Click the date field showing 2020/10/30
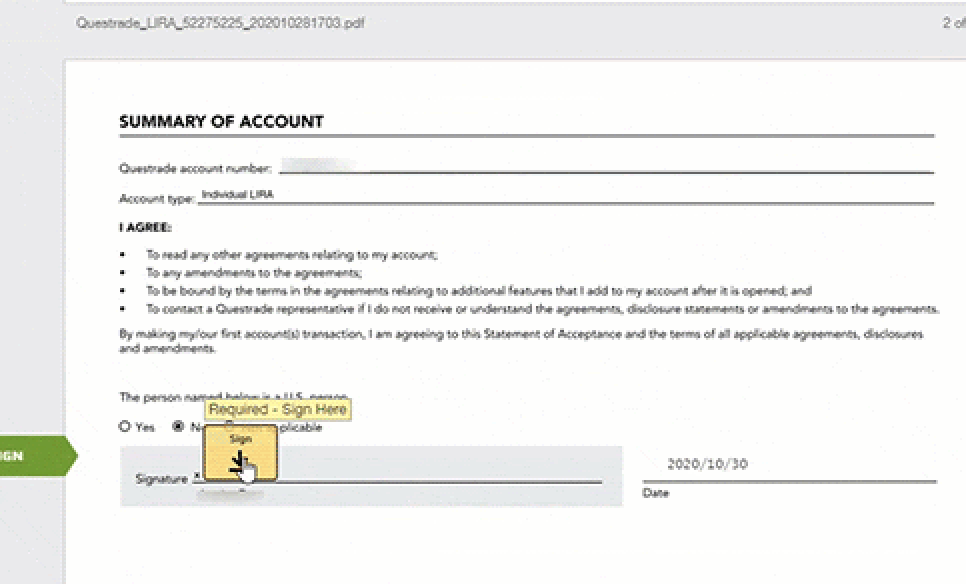The width and height of the screenshot is (966, 584). [706, 464]
